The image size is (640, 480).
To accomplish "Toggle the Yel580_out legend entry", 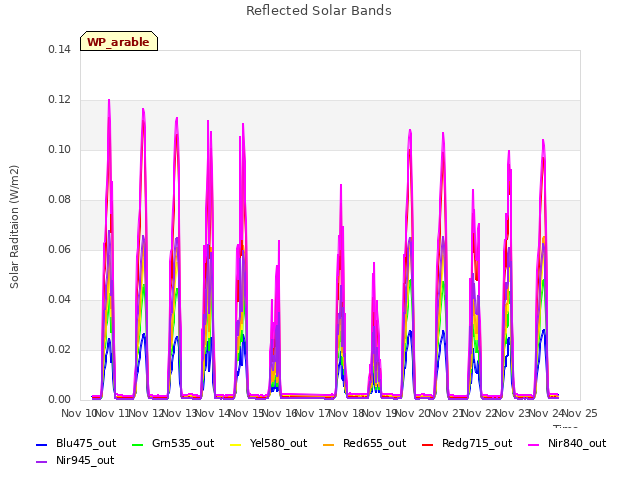I will click(x=269, y=444).
